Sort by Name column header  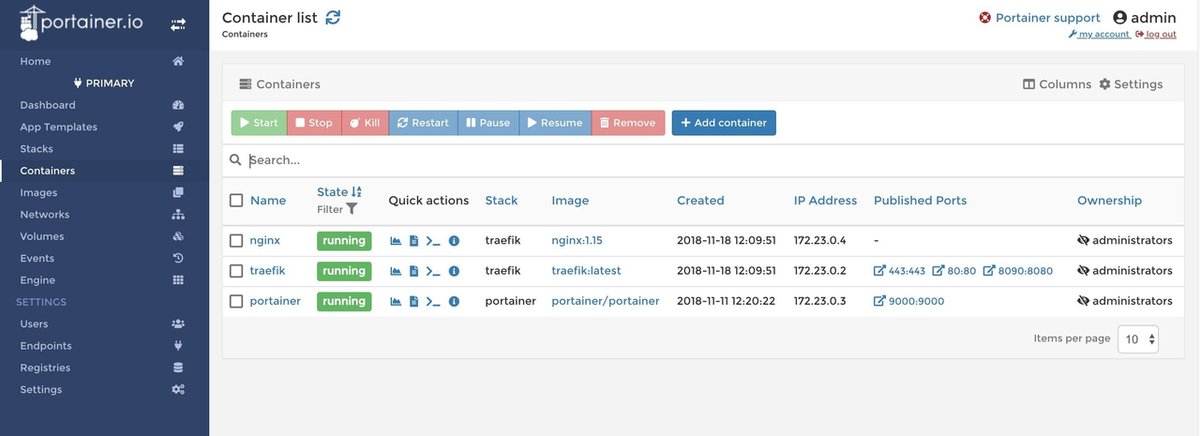click(268, 200)
